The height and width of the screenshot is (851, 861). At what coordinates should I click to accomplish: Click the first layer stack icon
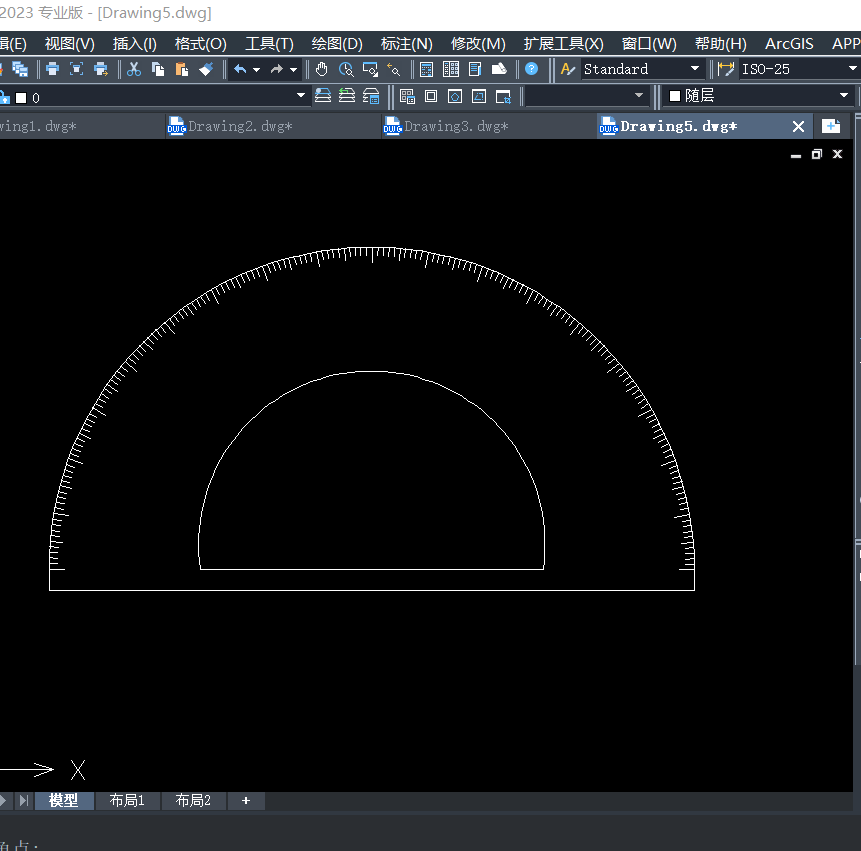click(x=323, y=96)
